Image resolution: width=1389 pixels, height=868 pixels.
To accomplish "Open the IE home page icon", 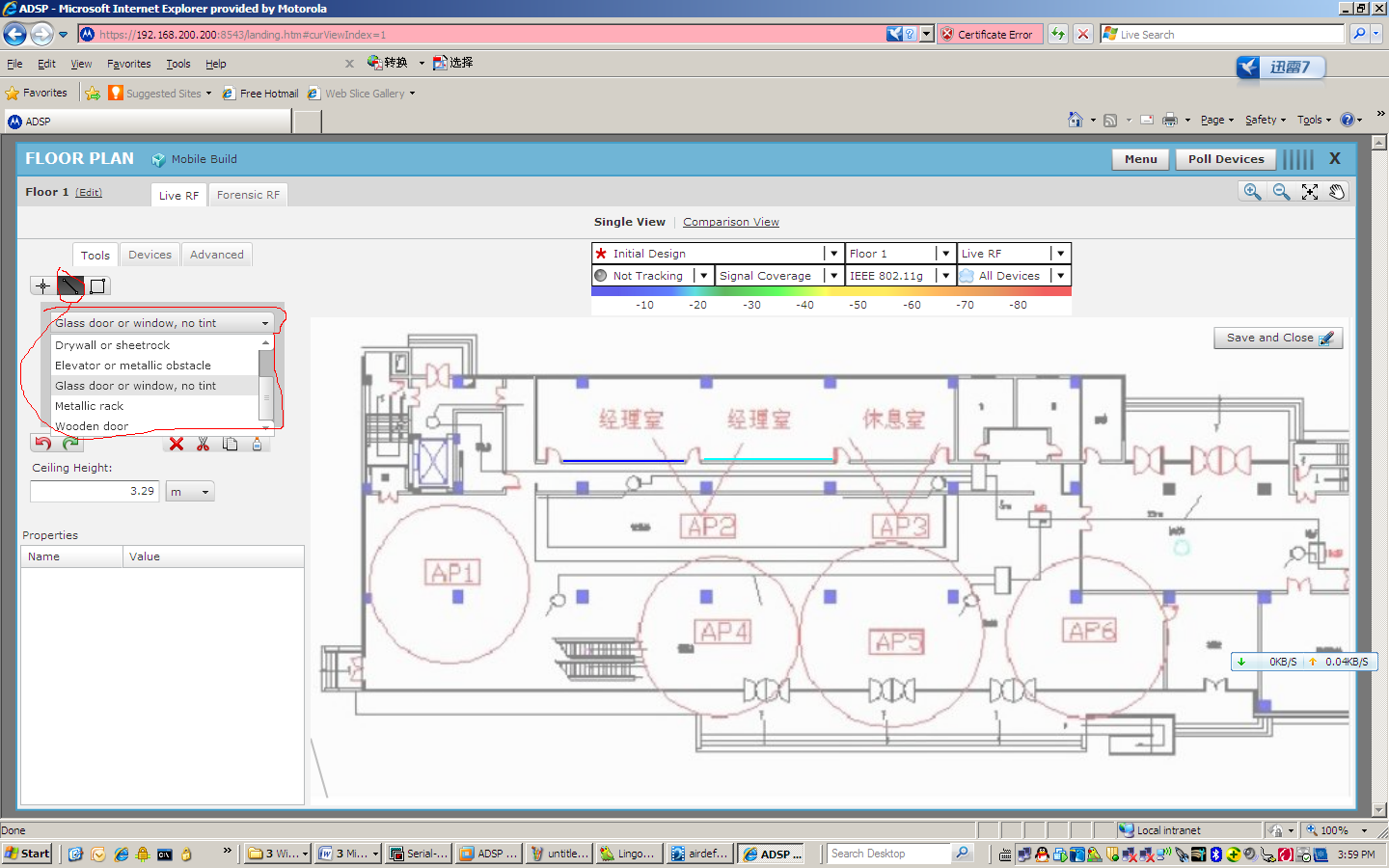I will click(1076, 120).
